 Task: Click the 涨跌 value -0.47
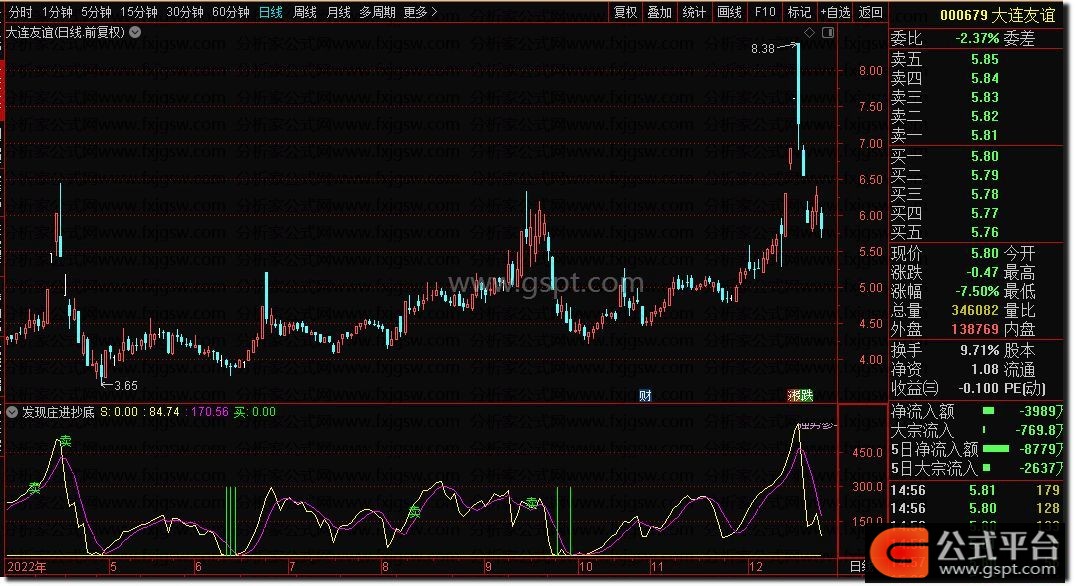pyautogui.click(x=982, y=273)
